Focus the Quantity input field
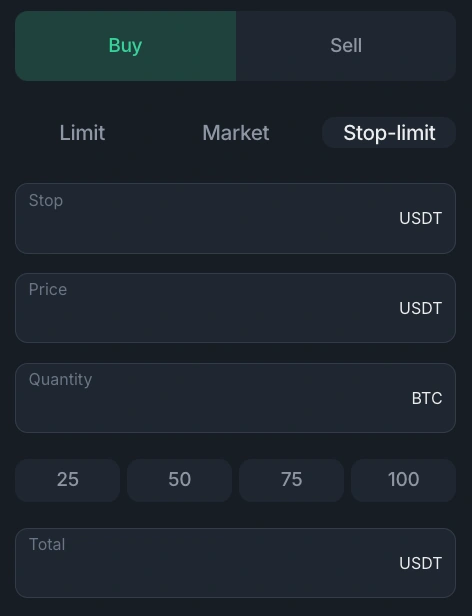The image size is (472, 616). (235, 398)
